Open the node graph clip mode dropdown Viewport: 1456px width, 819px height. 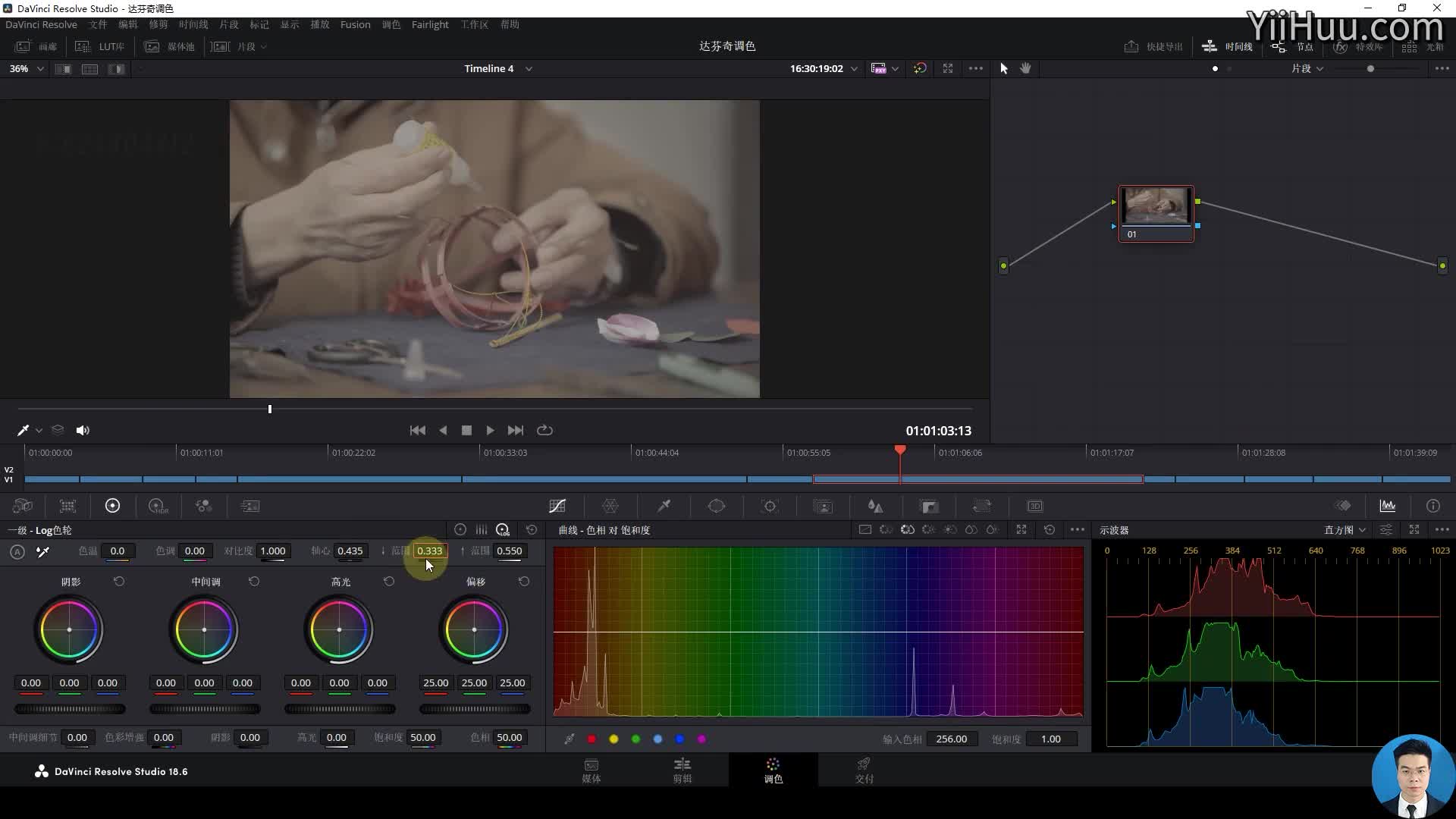click(1308, 68)
